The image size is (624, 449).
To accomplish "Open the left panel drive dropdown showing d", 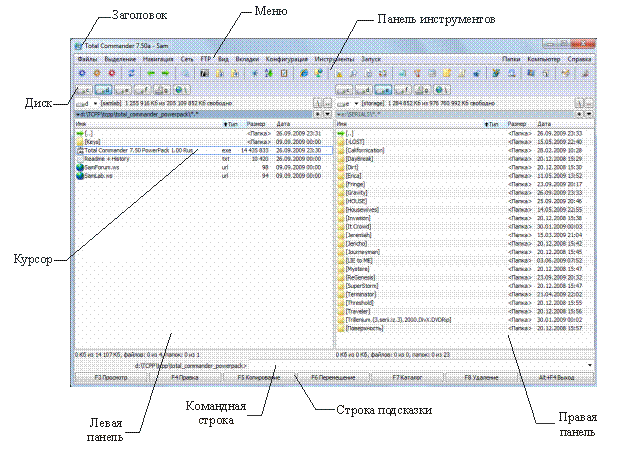I will click(87, 103).
